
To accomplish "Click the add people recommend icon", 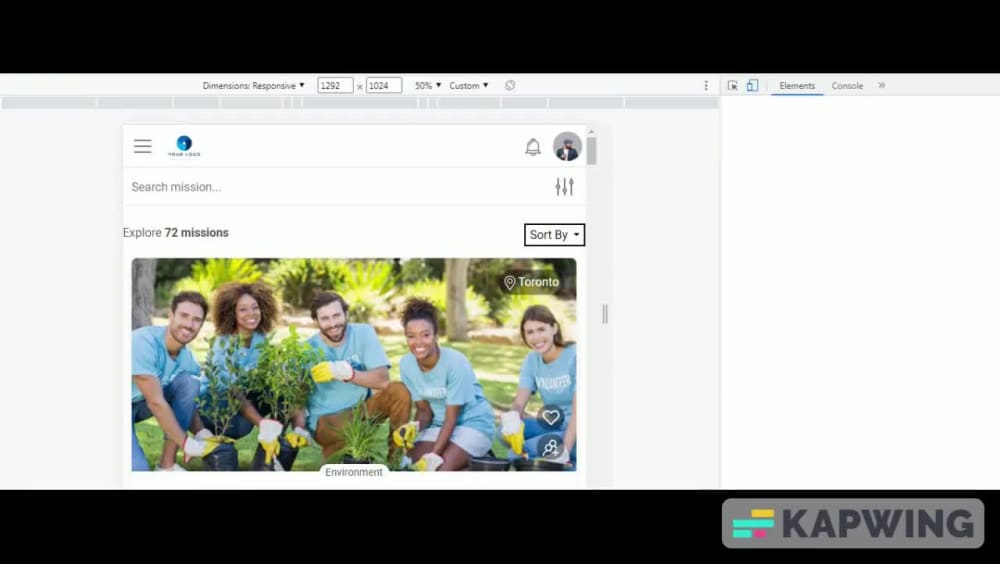I will click(551, 447).
